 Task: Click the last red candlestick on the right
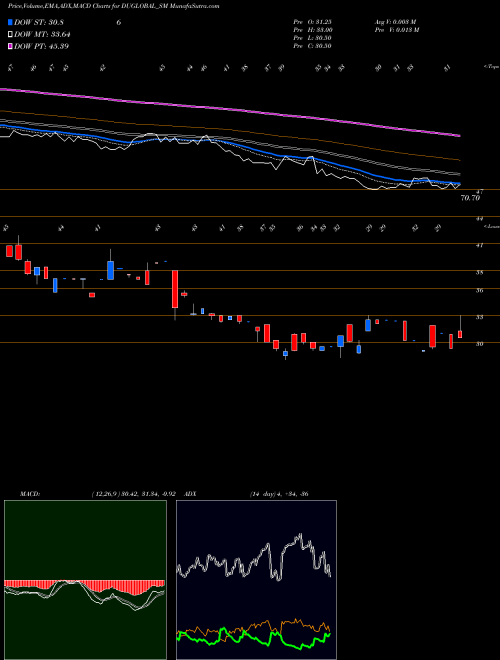[x=460, y=334]
